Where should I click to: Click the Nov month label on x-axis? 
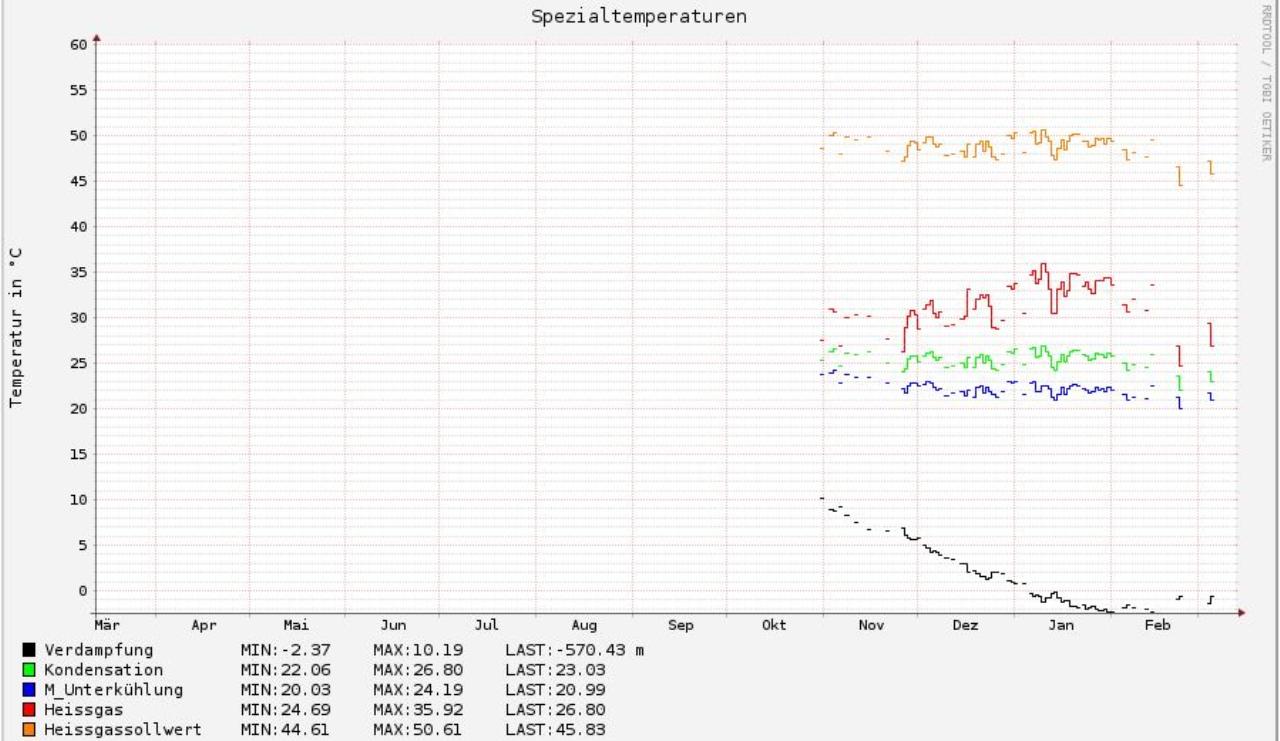pyautogui.click(x=871, y=625)
